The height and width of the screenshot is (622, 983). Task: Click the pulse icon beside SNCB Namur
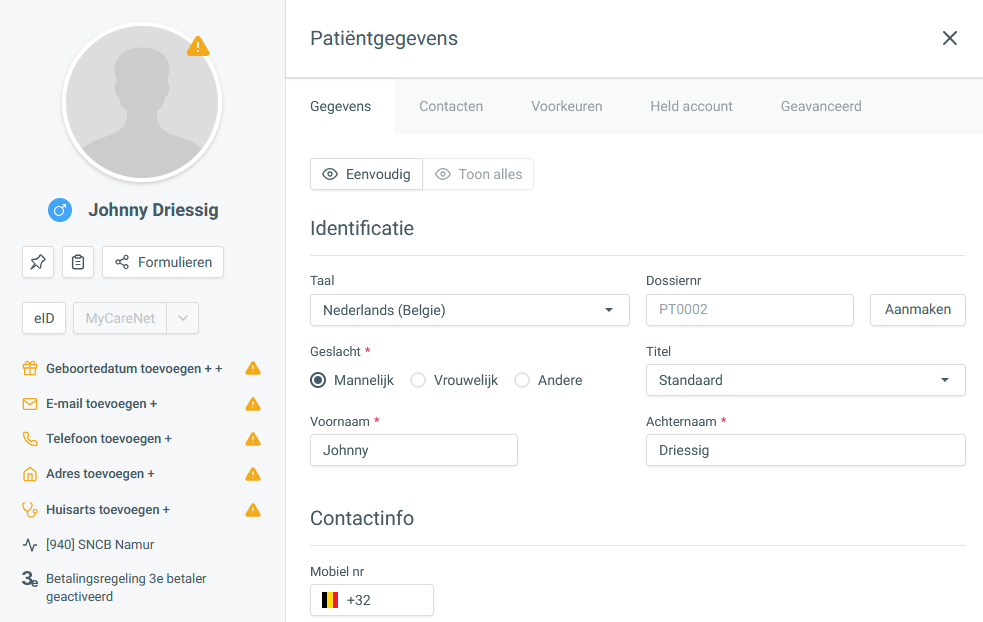click(x=30, y=545)
